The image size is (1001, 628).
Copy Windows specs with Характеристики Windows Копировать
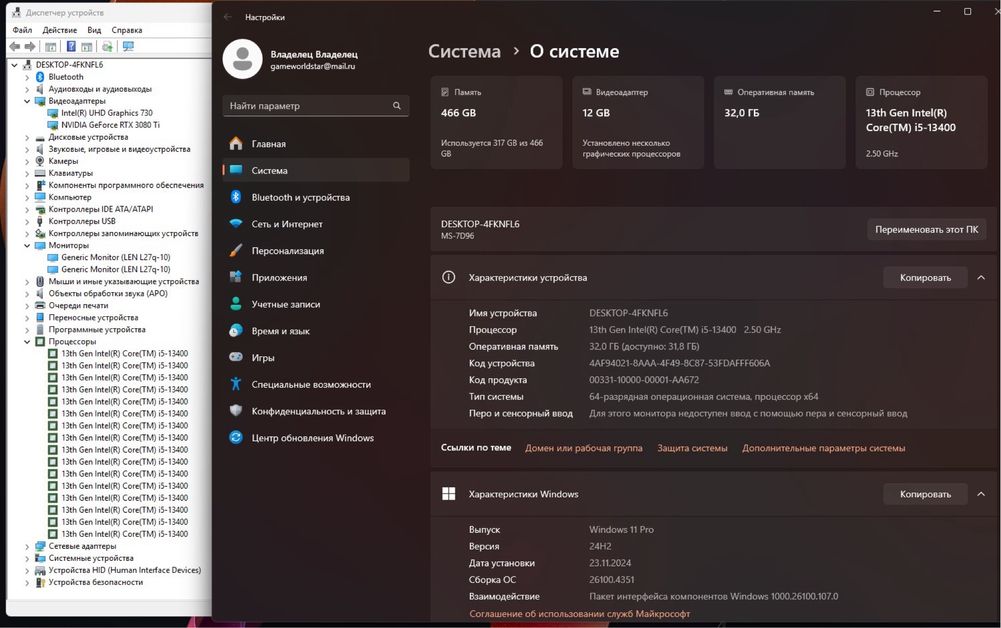click(x=926, y=494)
